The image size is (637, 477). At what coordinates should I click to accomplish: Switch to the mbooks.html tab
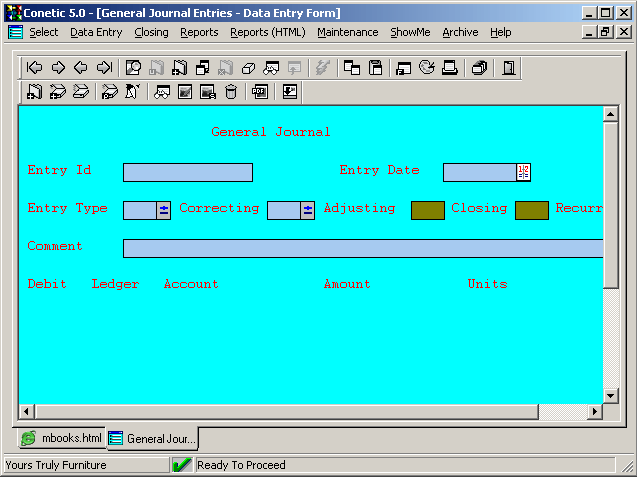62,438
